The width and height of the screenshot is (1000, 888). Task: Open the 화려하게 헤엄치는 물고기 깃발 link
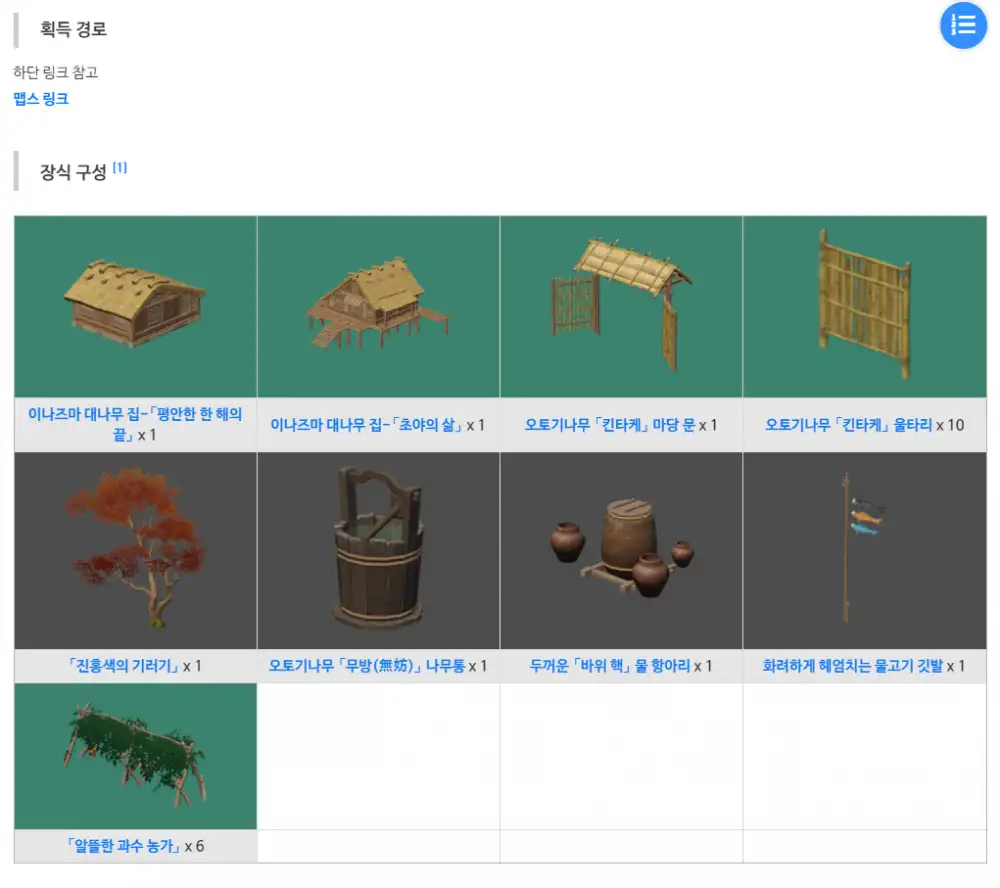(x=853, y=666)
